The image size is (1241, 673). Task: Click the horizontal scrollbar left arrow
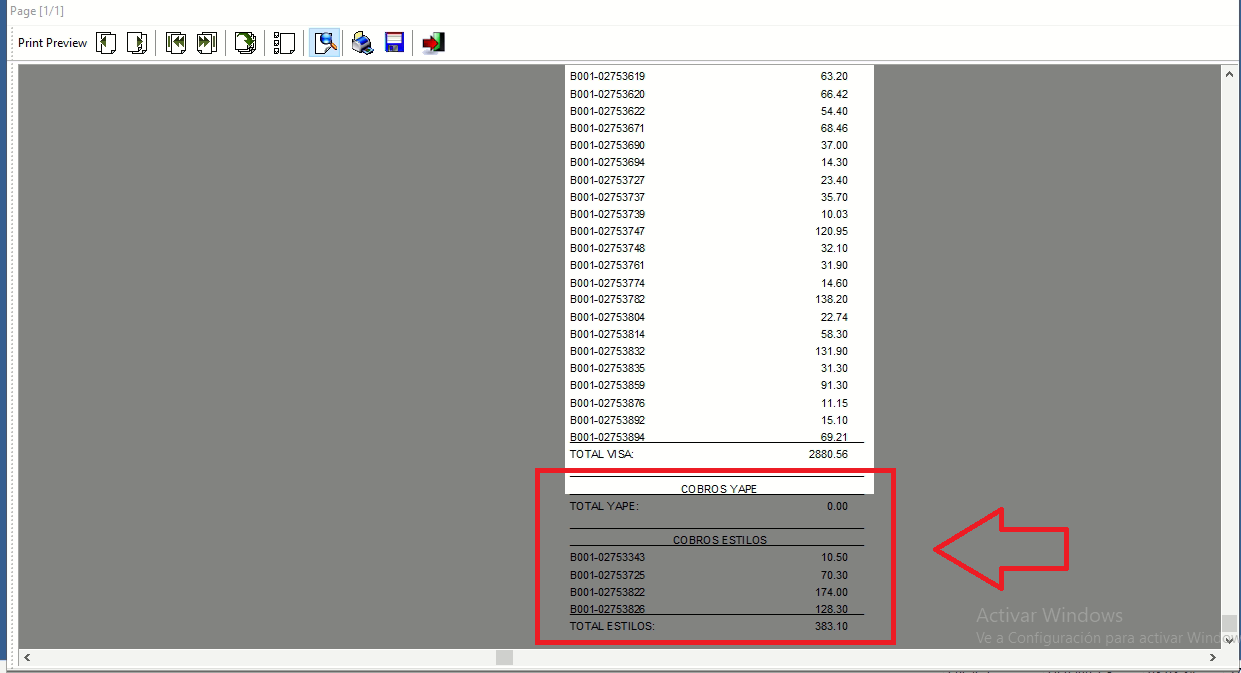point(28,658)
